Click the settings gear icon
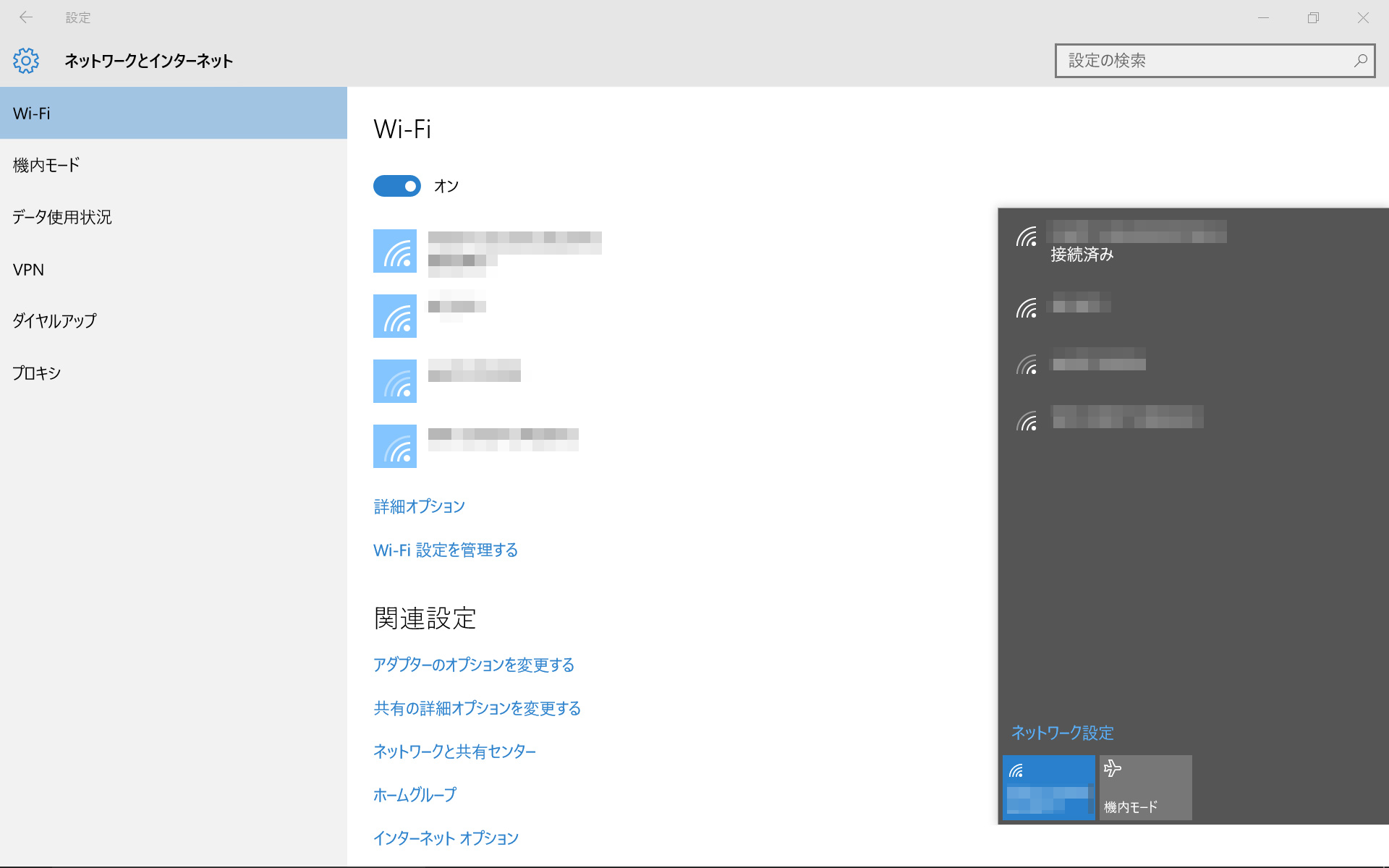 [26, 61]
